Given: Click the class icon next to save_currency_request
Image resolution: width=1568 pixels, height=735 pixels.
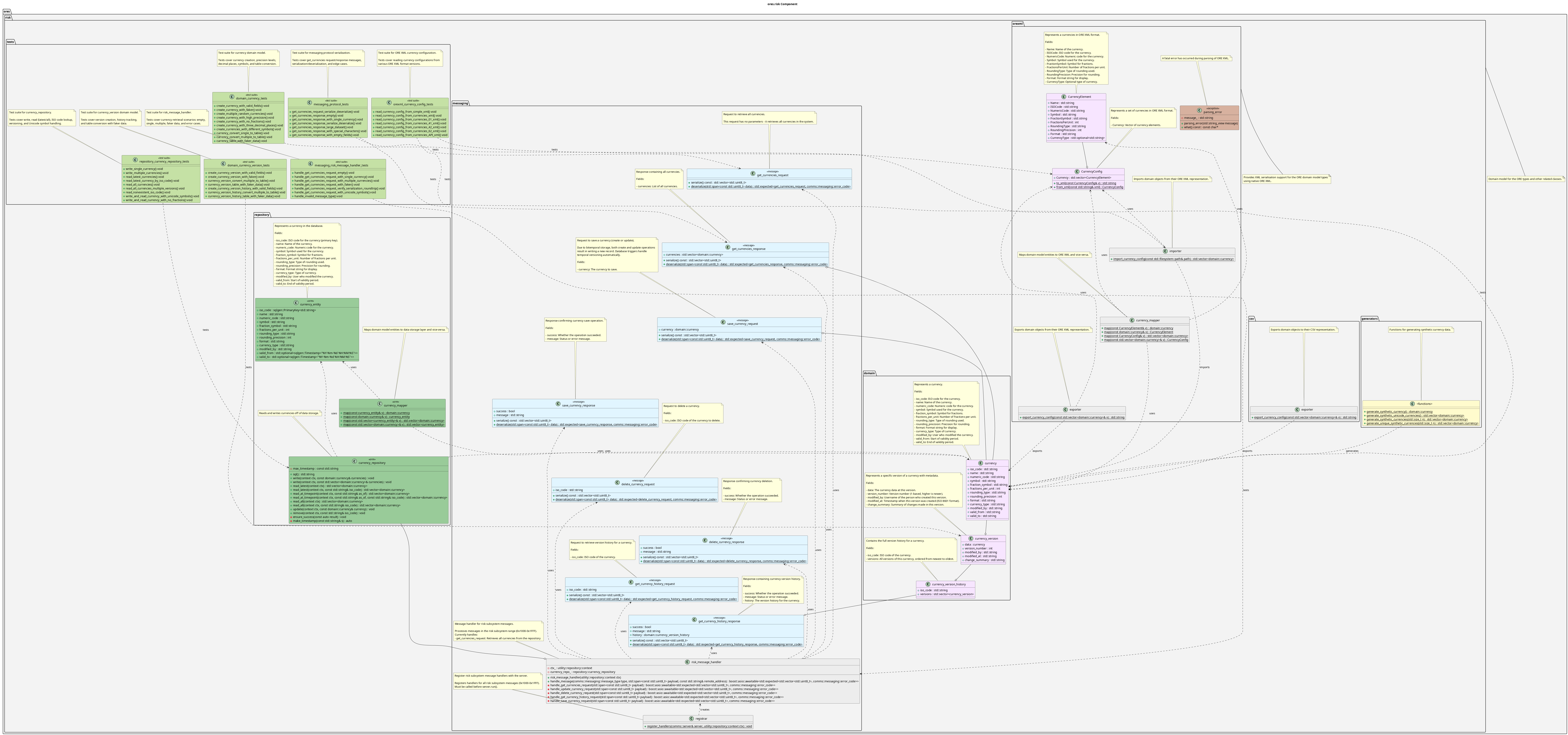Looking at the screenshot, I should (x=723, y=322).
